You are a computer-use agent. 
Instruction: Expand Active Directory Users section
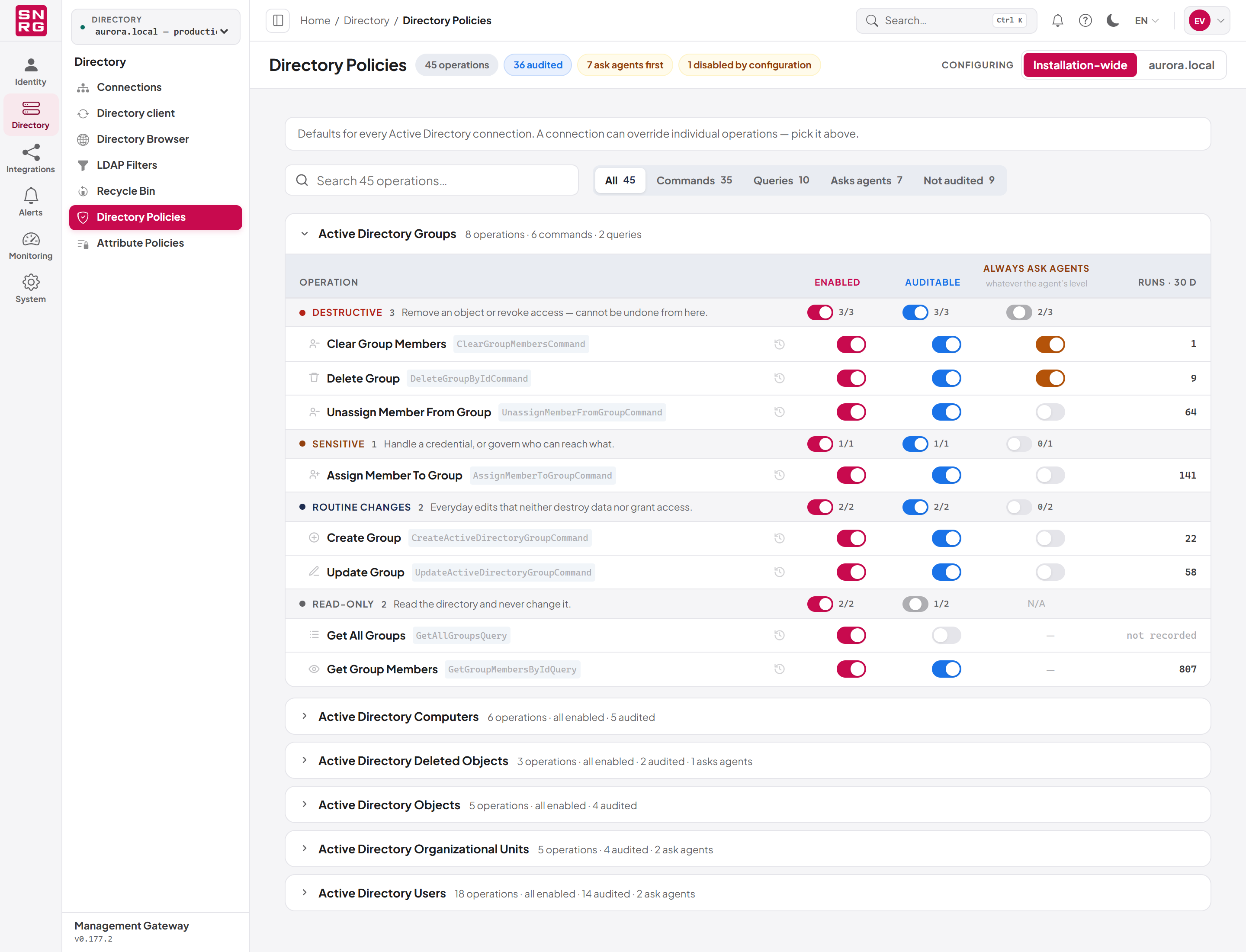click(747, 893)
